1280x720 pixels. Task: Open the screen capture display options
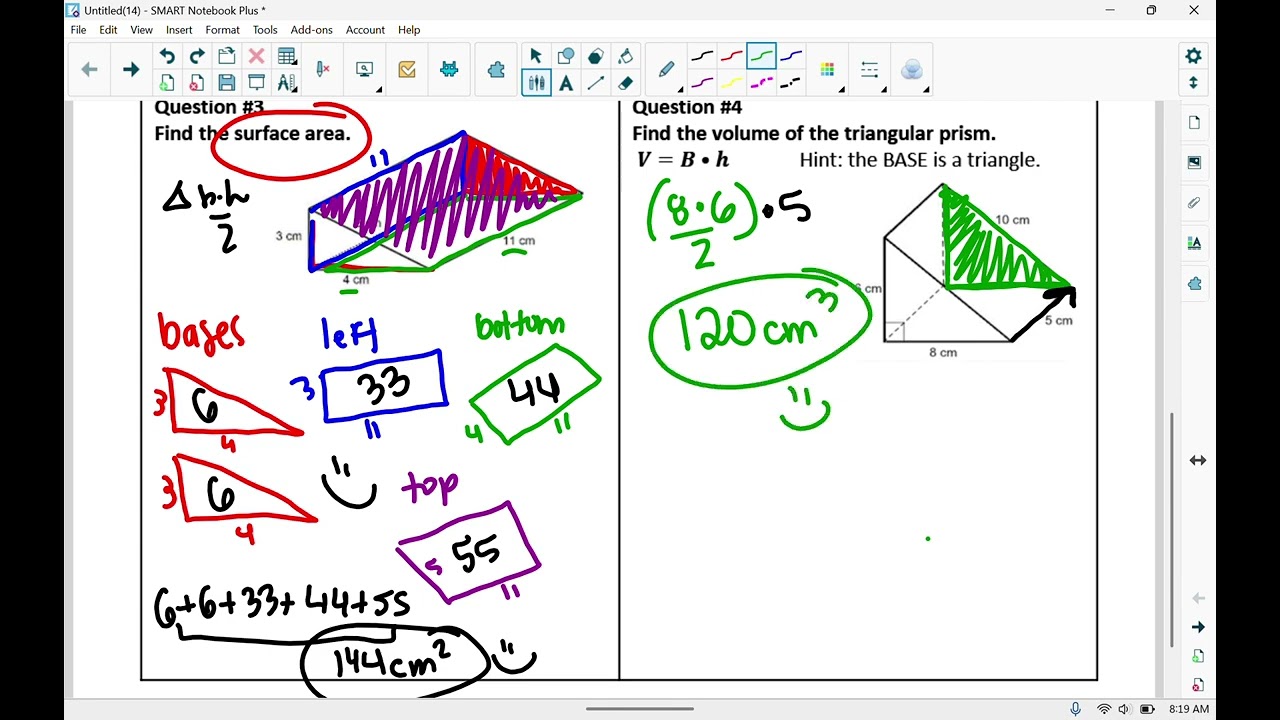coord(366,69)
